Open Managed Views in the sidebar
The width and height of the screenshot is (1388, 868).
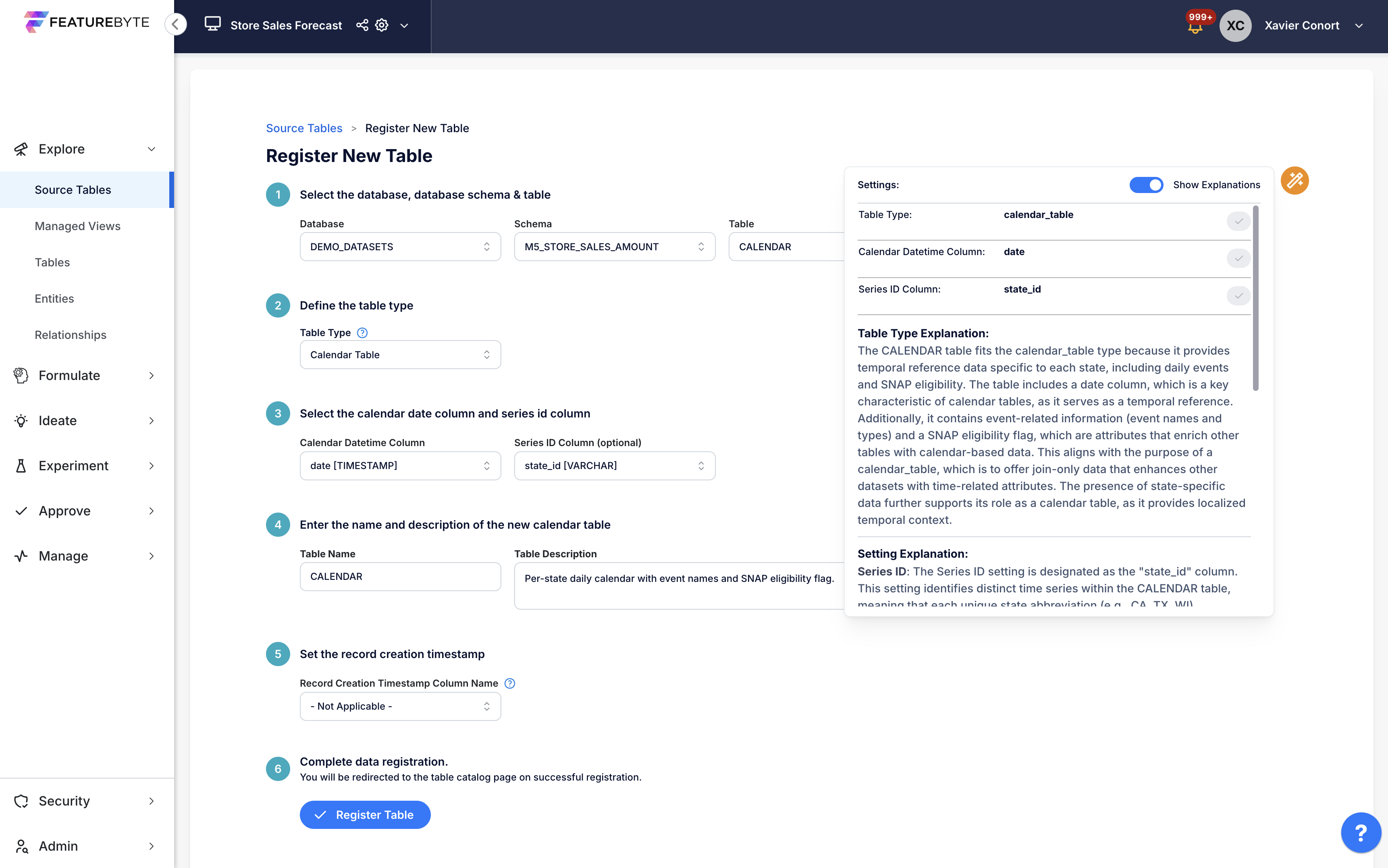pos(77,226)
